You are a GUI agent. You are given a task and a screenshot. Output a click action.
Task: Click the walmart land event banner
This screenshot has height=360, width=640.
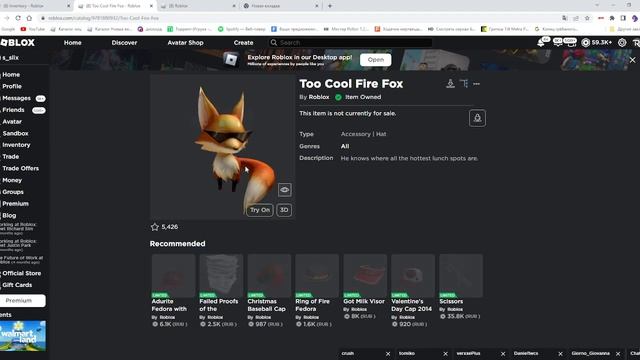tap(22, 336)
